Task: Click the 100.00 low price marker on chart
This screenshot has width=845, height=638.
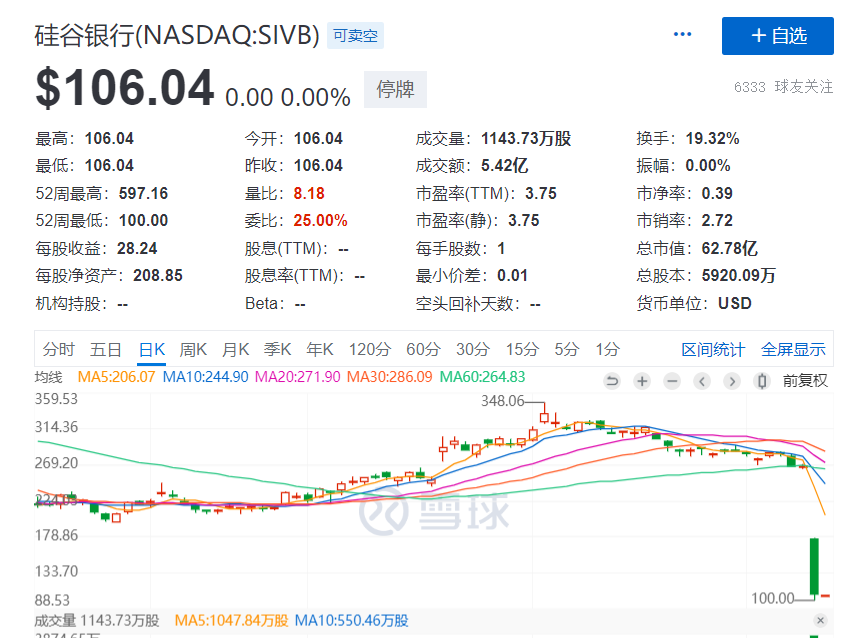Action: point(773,598)
